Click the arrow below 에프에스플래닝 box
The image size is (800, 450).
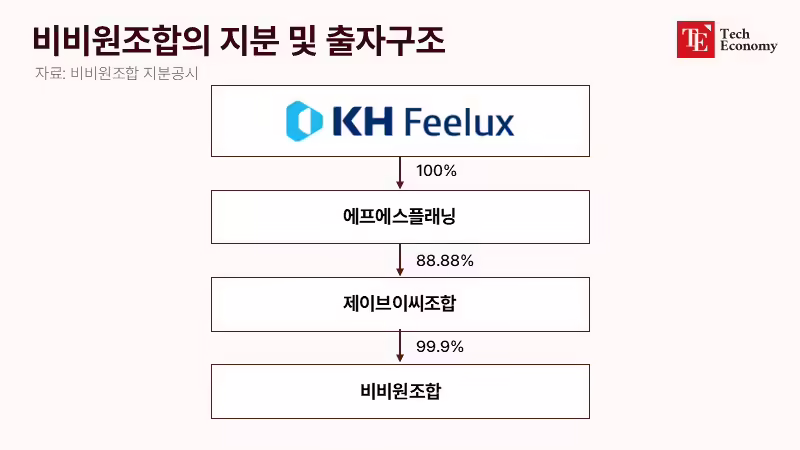(x=400, y=260)
